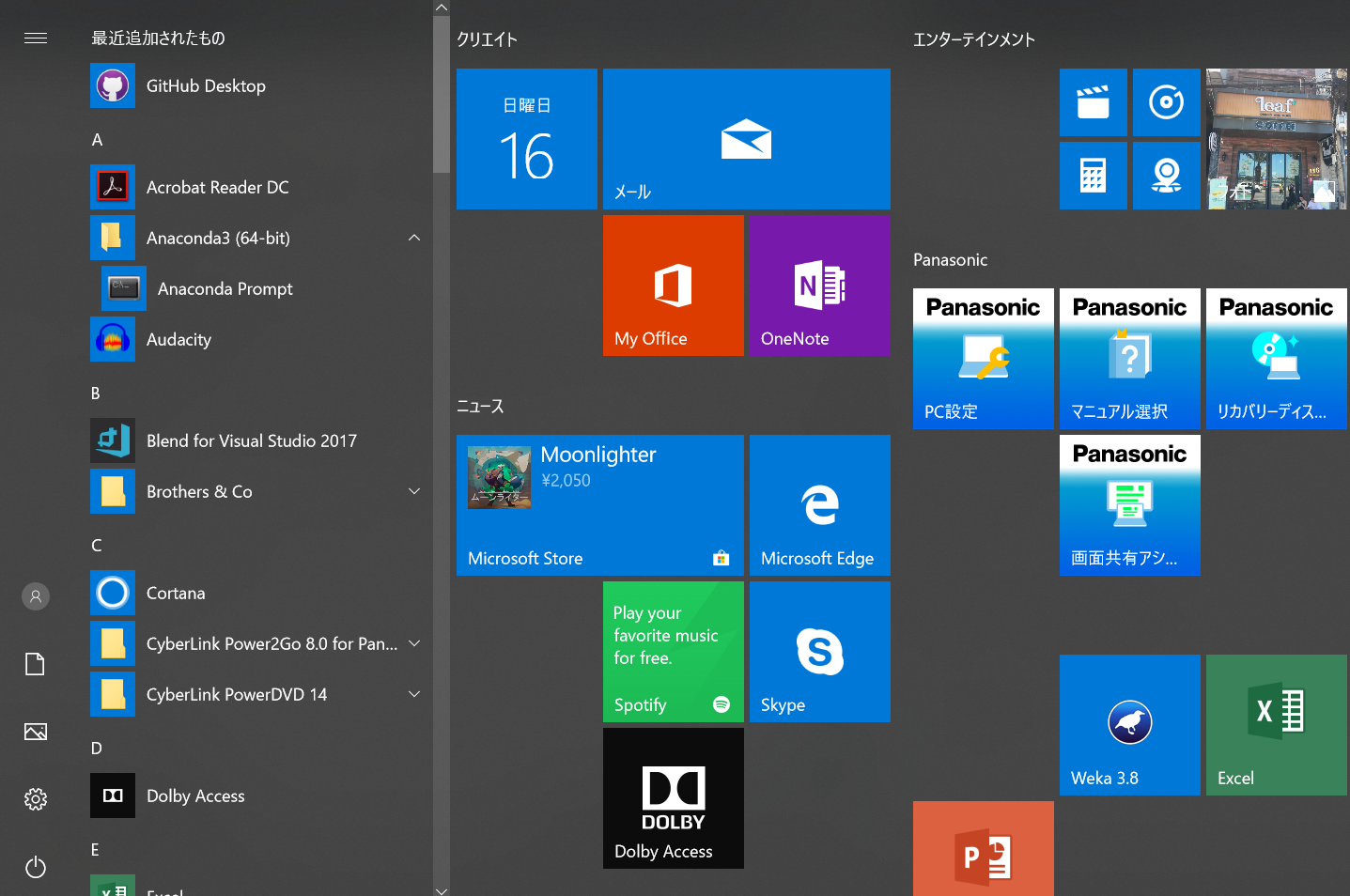The image size is (1350, 896).
Task: Click the ニュース group title
Action: (x=480, y=406)
